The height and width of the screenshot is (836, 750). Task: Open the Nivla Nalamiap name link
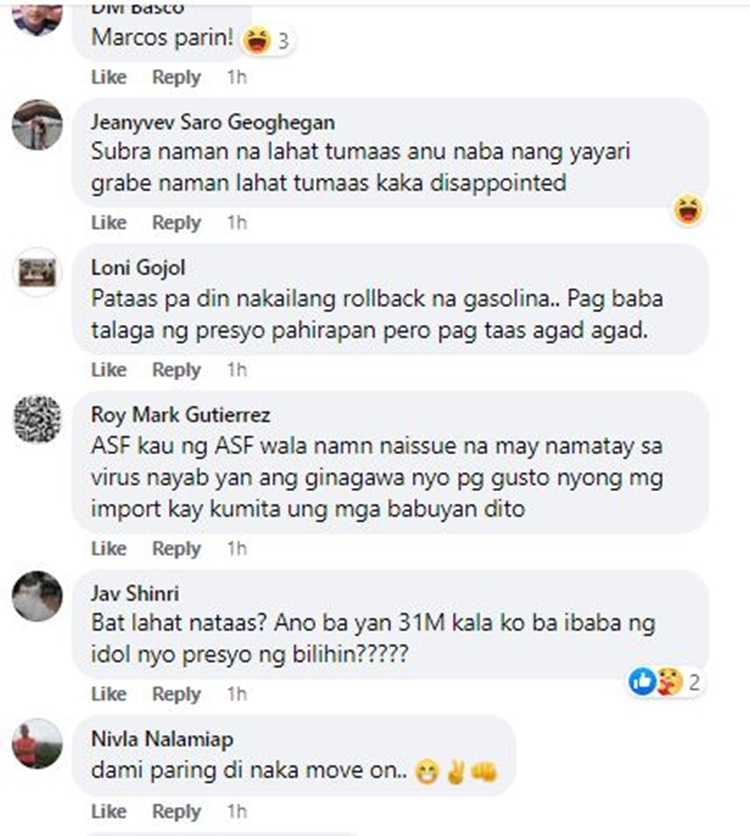(162, 739)
